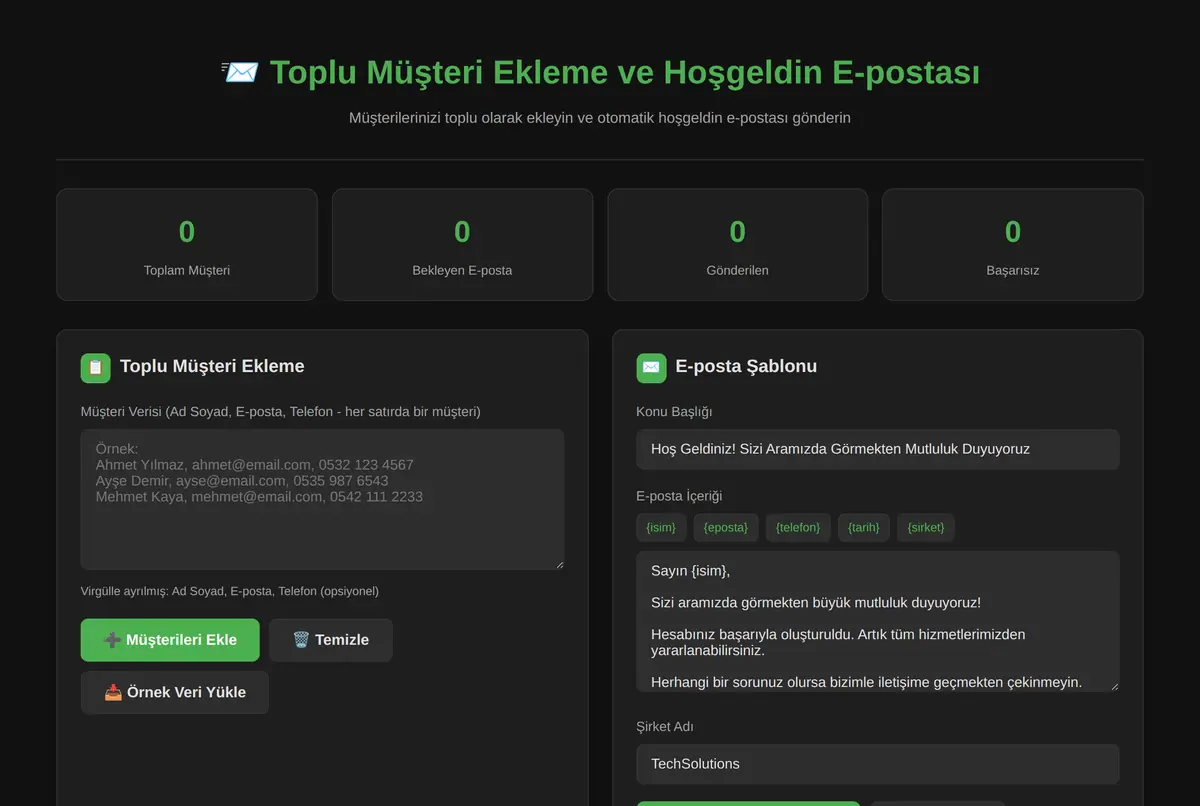Load sample data via Örnek Veri Yükle
Screen dimensions: 1200x806
tap(175, 692)
